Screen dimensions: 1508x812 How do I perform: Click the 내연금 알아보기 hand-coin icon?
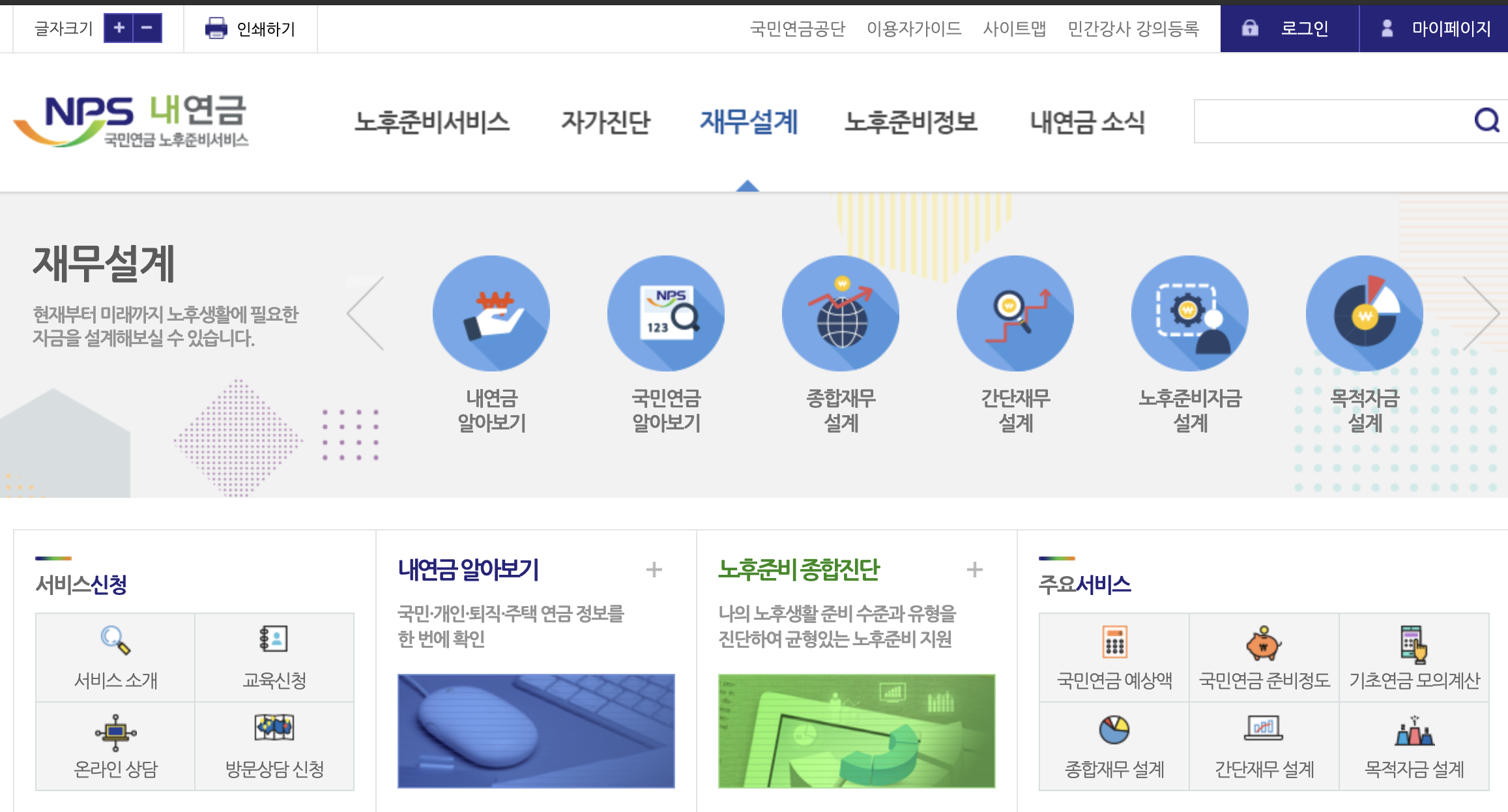[491, 313]
